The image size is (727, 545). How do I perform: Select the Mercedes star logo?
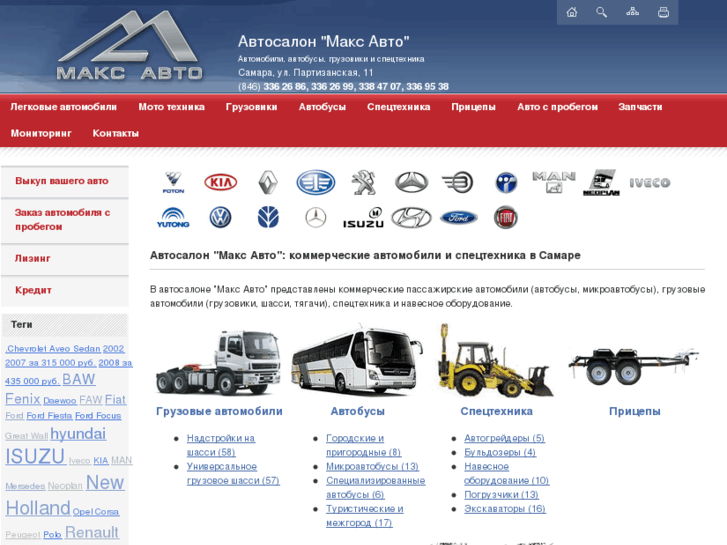[x=316, y=218]
